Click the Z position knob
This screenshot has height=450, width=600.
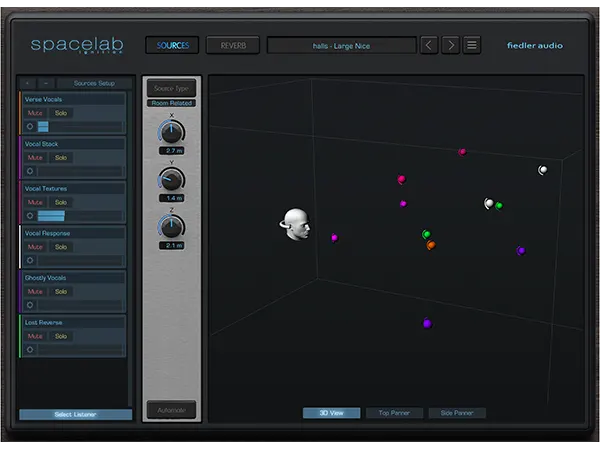pos(171,227)
